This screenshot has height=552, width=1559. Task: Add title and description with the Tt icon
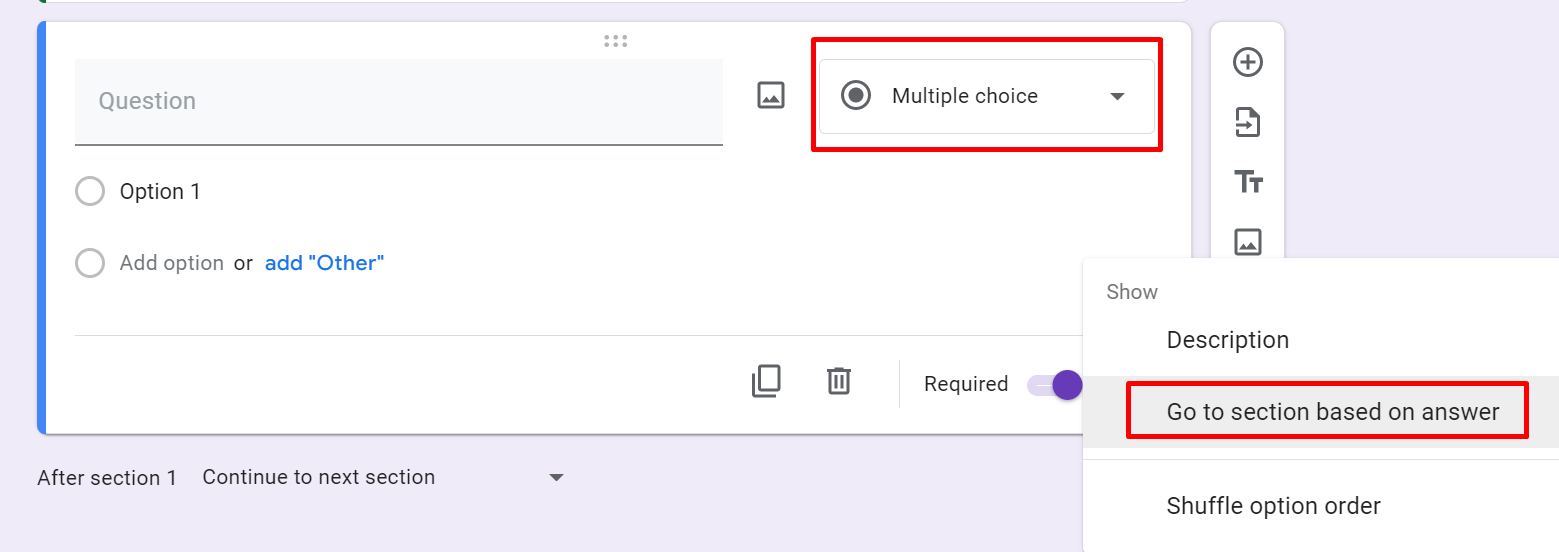[x=1248, y=182]
